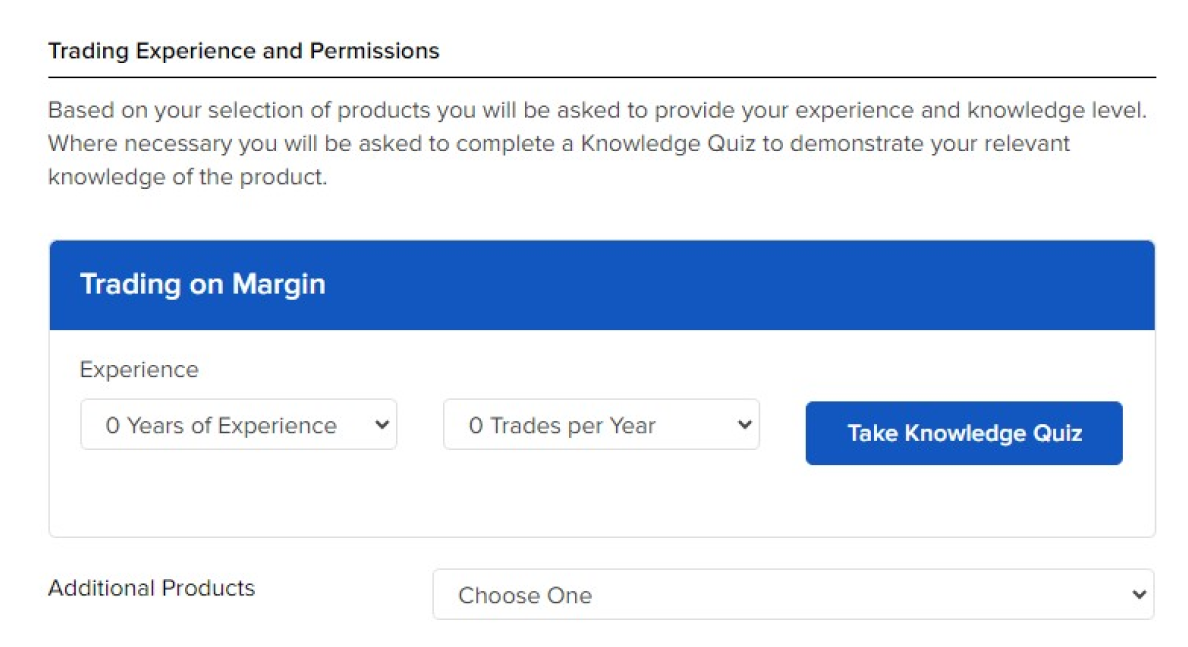Click the "Trading on Margin" header bar
Screen dimensions: 1188x647
coord(601,284)
